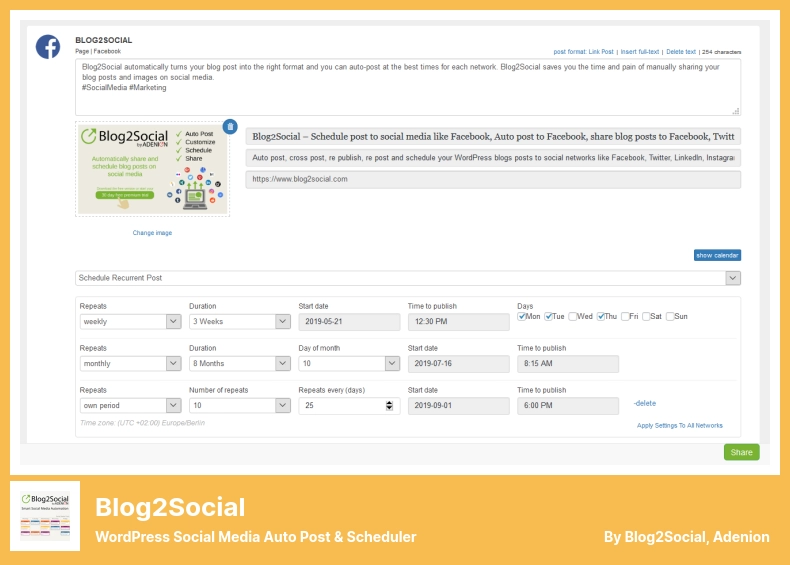Open the Blog2Social post preview image
790x565 pixels.
pyautogui.click(x=152, y=169)
